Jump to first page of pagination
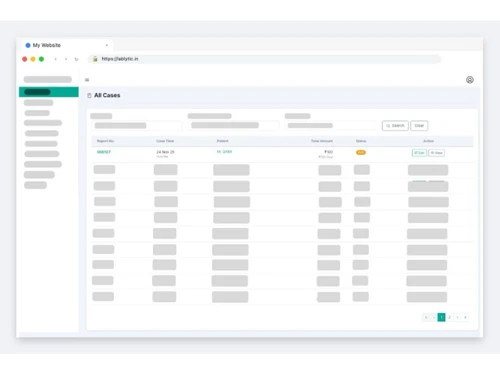 [x=426, y=317]
